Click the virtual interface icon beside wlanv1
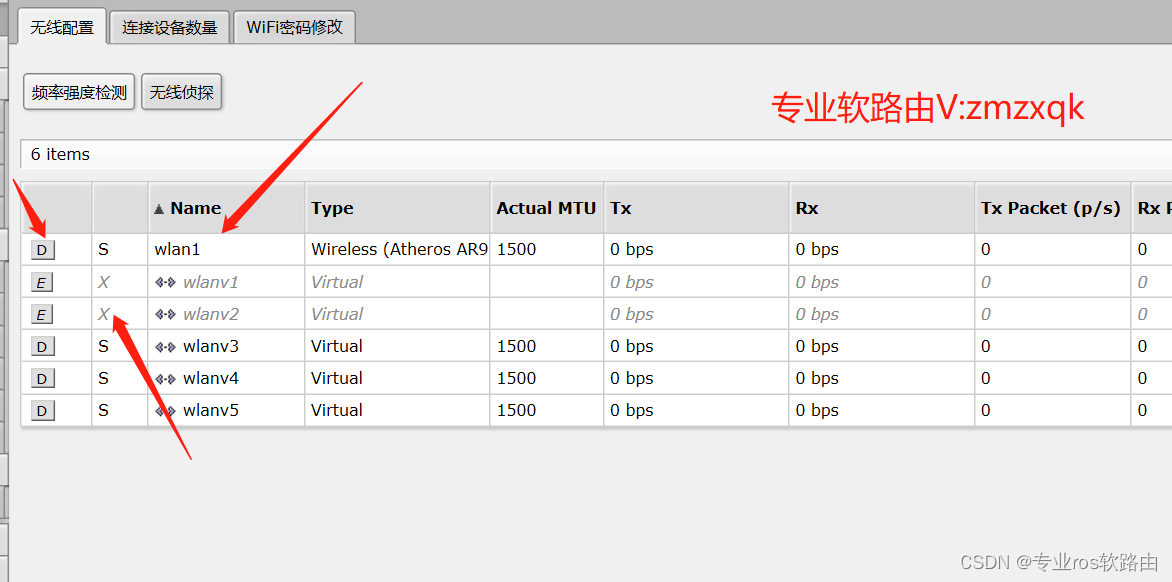1172x582 pixels. tap(165, 282)
